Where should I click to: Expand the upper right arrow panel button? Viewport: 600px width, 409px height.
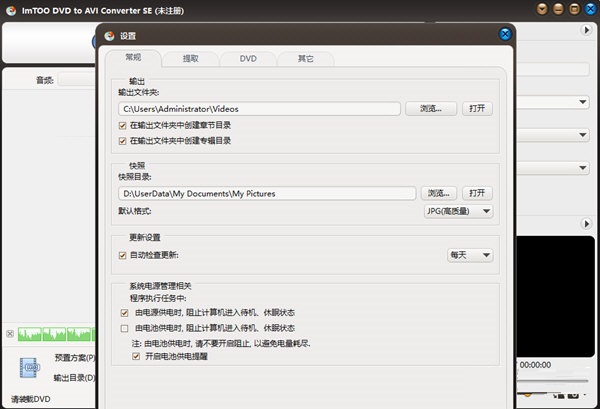pyautogui.click(x=586, y=29)
